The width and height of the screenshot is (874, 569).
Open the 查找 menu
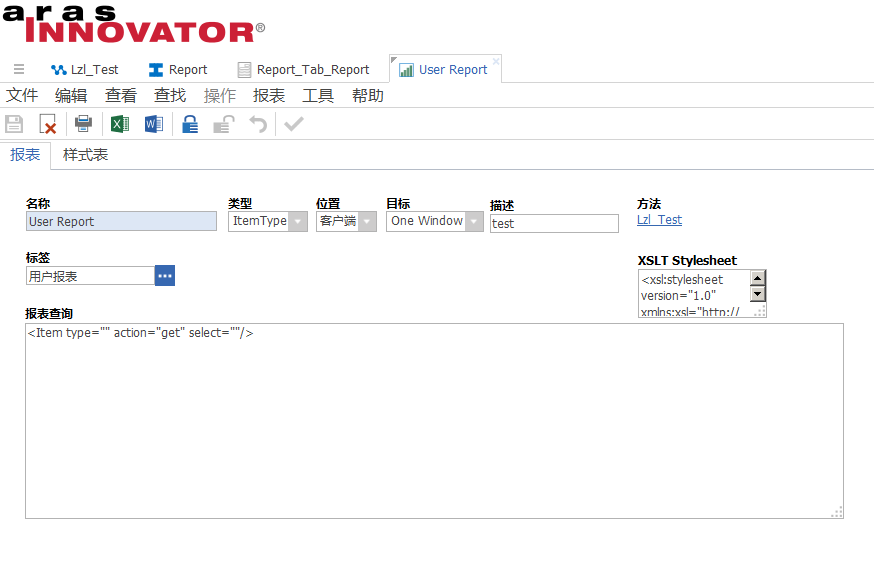point(170,95)
